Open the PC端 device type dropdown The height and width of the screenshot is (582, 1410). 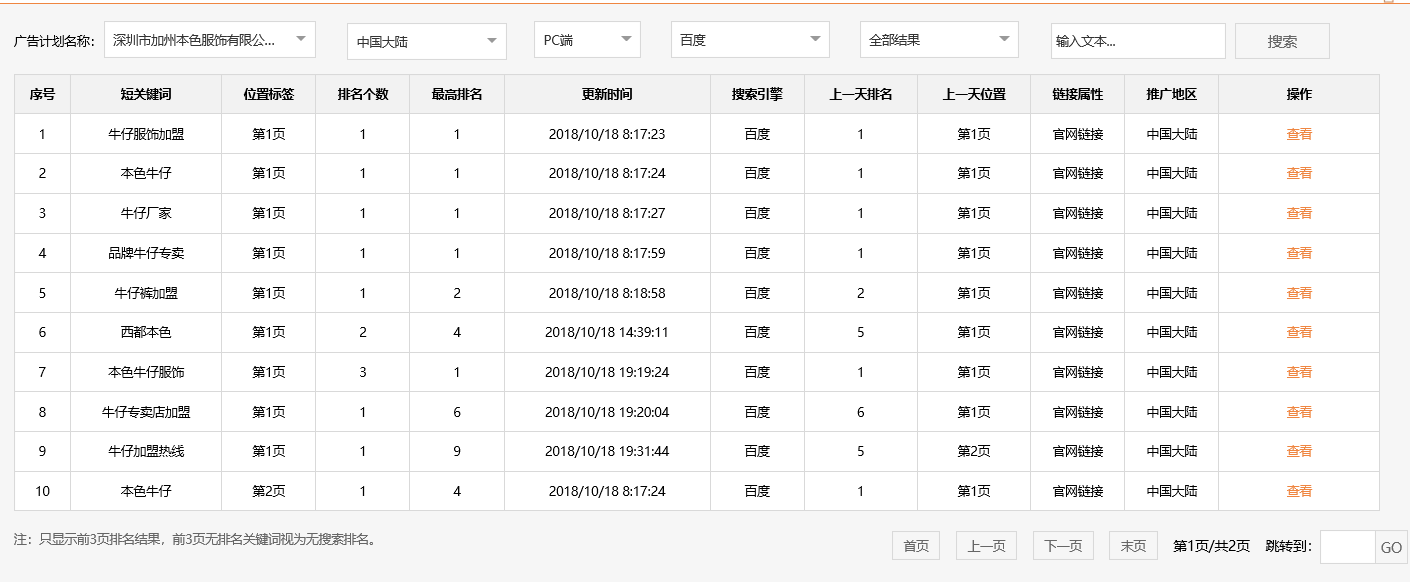click(587, 39)
